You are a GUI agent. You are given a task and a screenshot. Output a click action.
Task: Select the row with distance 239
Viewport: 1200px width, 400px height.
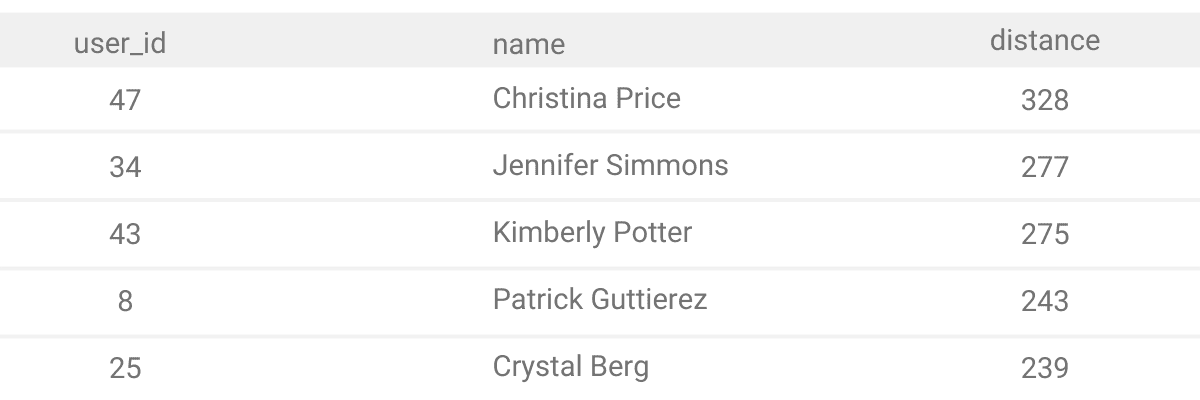(600, 368)
